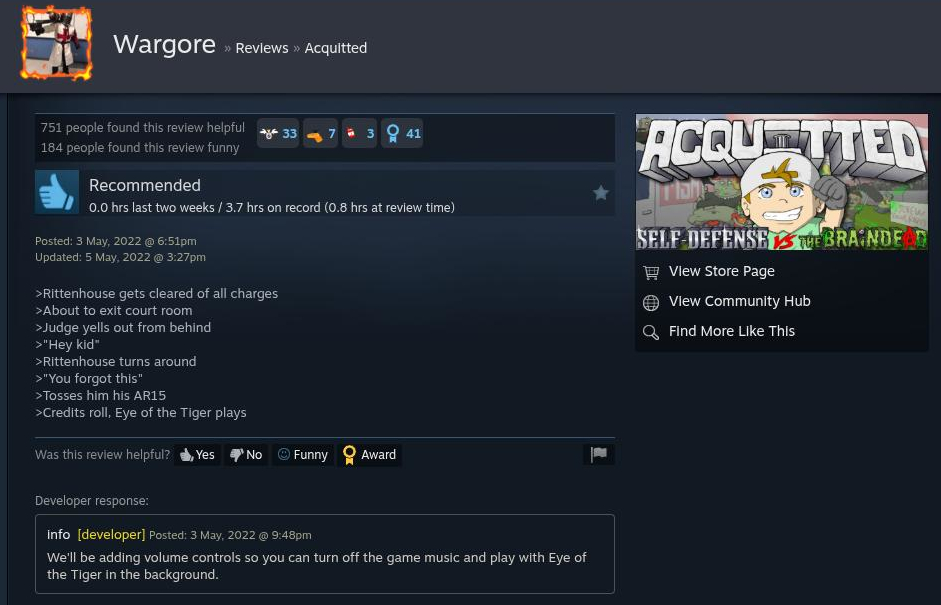The width and height of the screenshot is (941, 605).
Task: Vote Yes on review helpfulness
Action: [x=197, y=455]
